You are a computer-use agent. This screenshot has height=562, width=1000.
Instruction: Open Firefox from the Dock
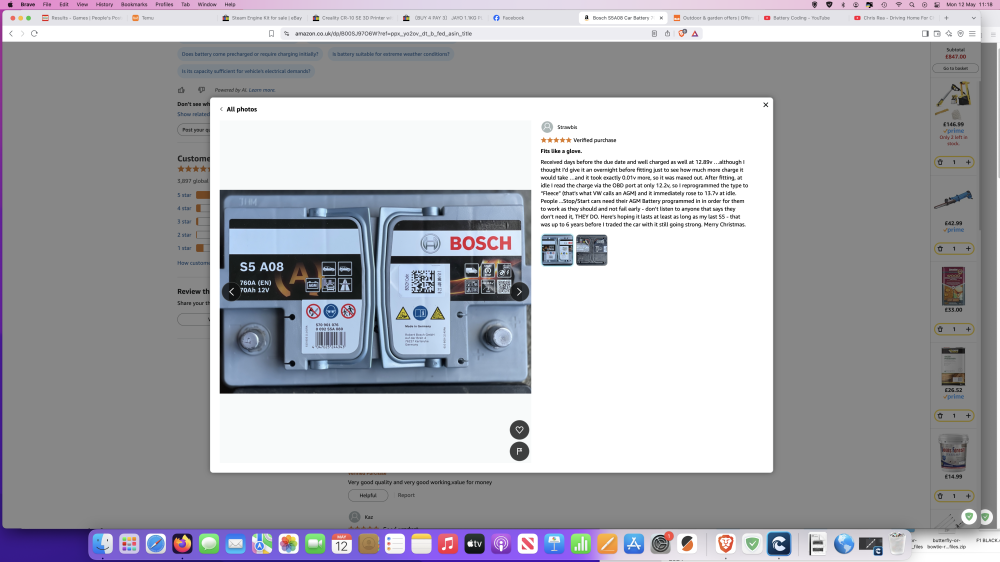[182, 544]
